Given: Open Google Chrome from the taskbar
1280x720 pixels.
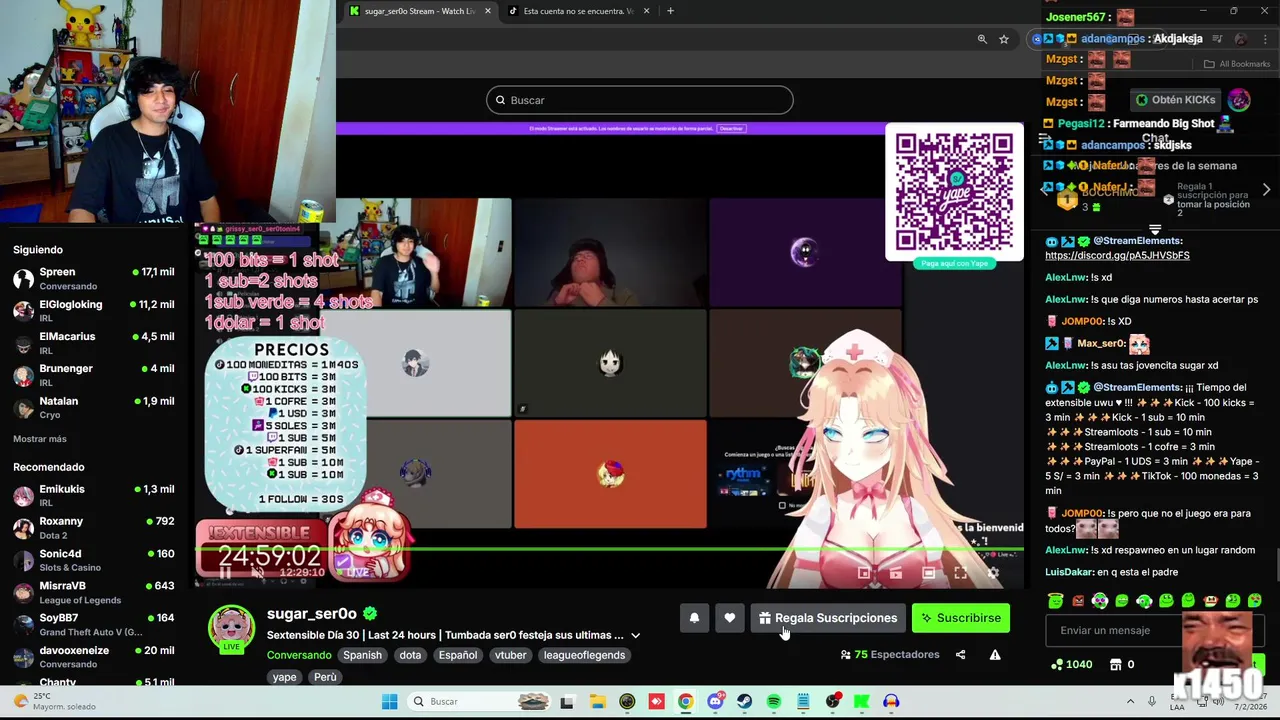Looking at the screenshot, I should [x=685, y=701].
